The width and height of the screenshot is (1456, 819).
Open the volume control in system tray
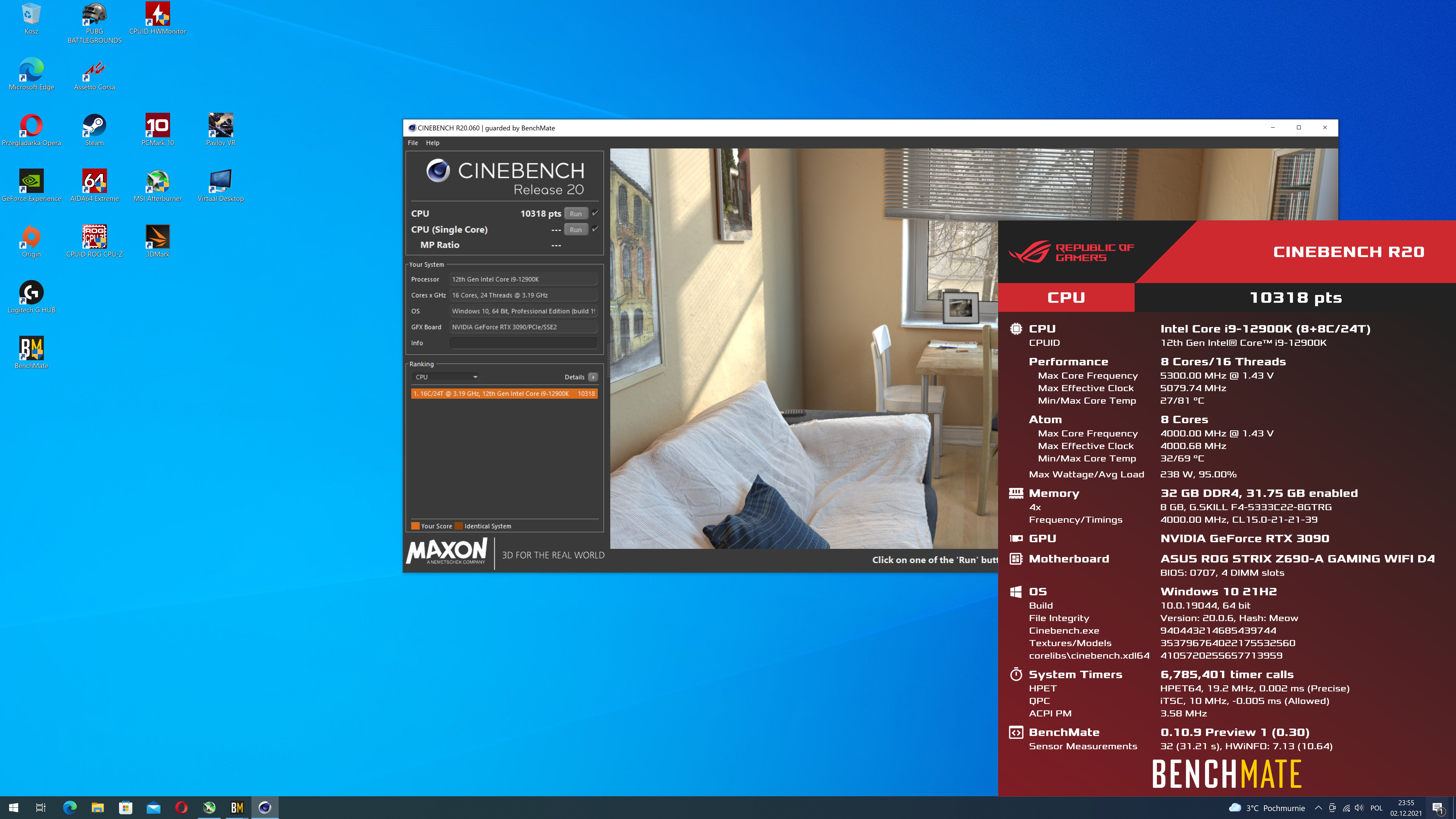pos(1359,808)
